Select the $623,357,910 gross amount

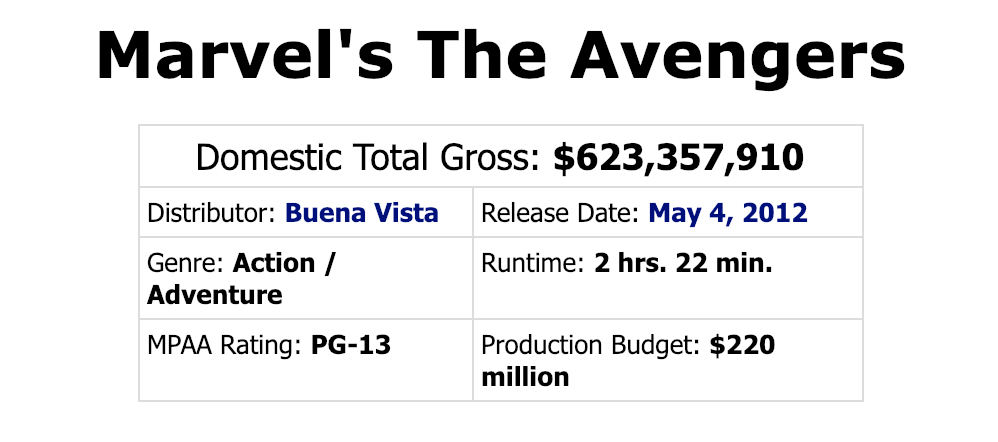pos(678,158)
